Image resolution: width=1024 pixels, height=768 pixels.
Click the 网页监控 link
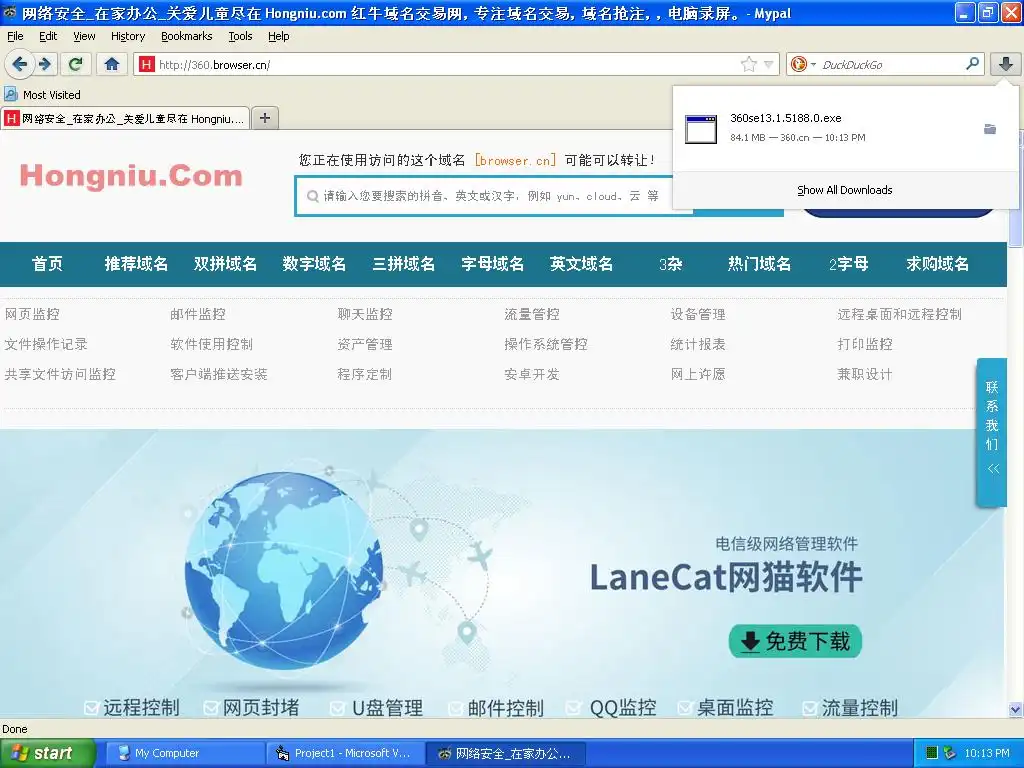coord(32,314)
